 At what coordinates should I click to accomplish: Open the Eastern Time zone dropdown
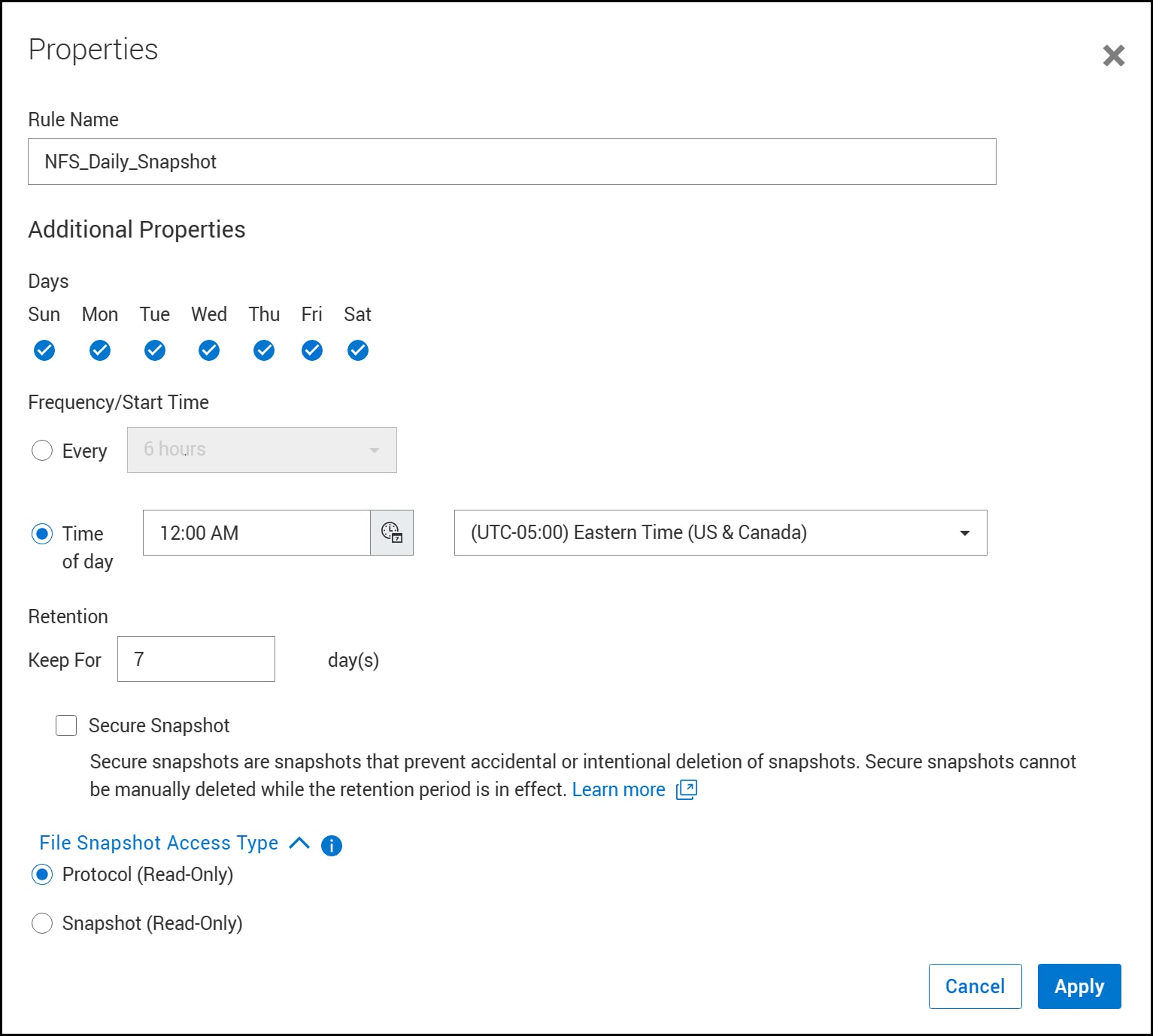coord(721,533)
